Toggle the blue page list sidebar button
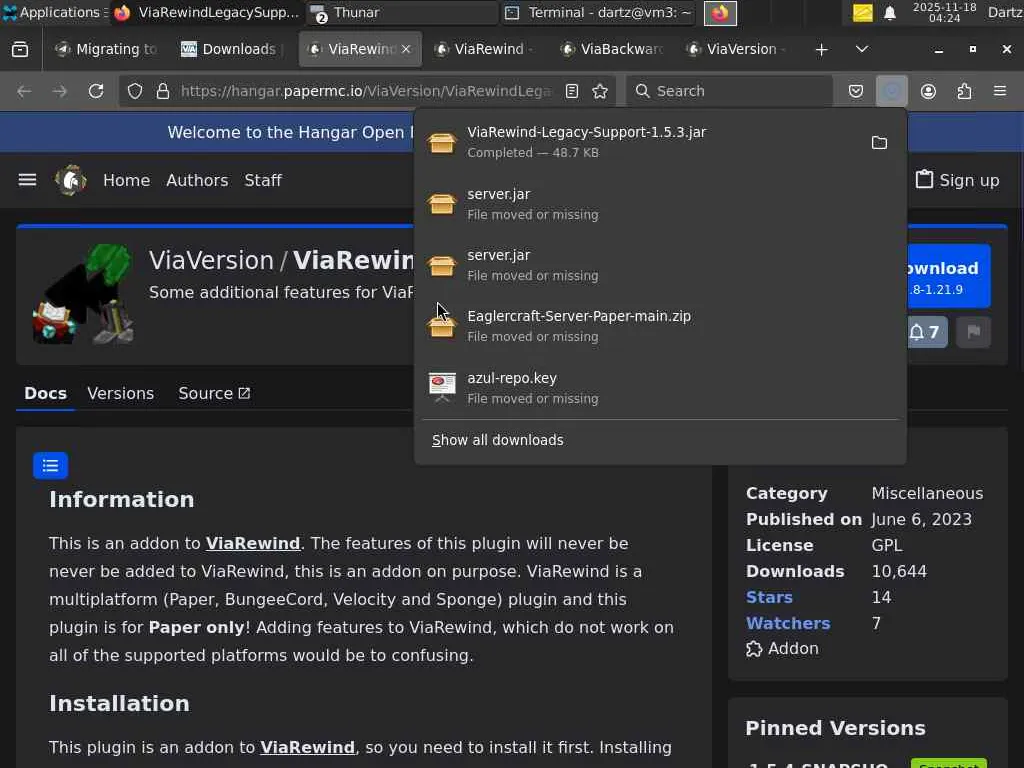1024x768 pixels. click(x=50, y=466)
